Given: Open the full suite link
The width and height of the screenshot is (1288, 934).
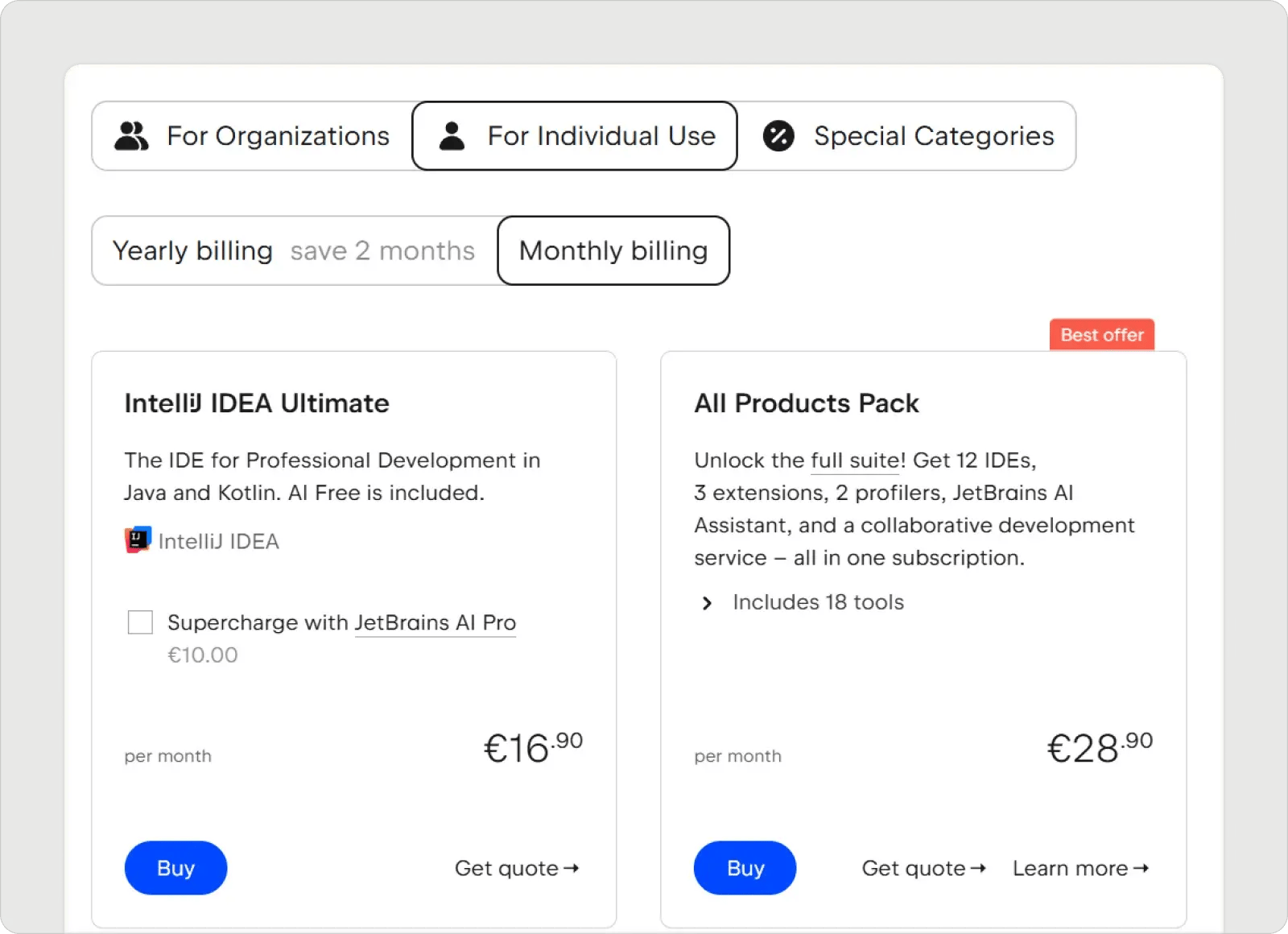Looking at the screenshot, I should 855,461.
